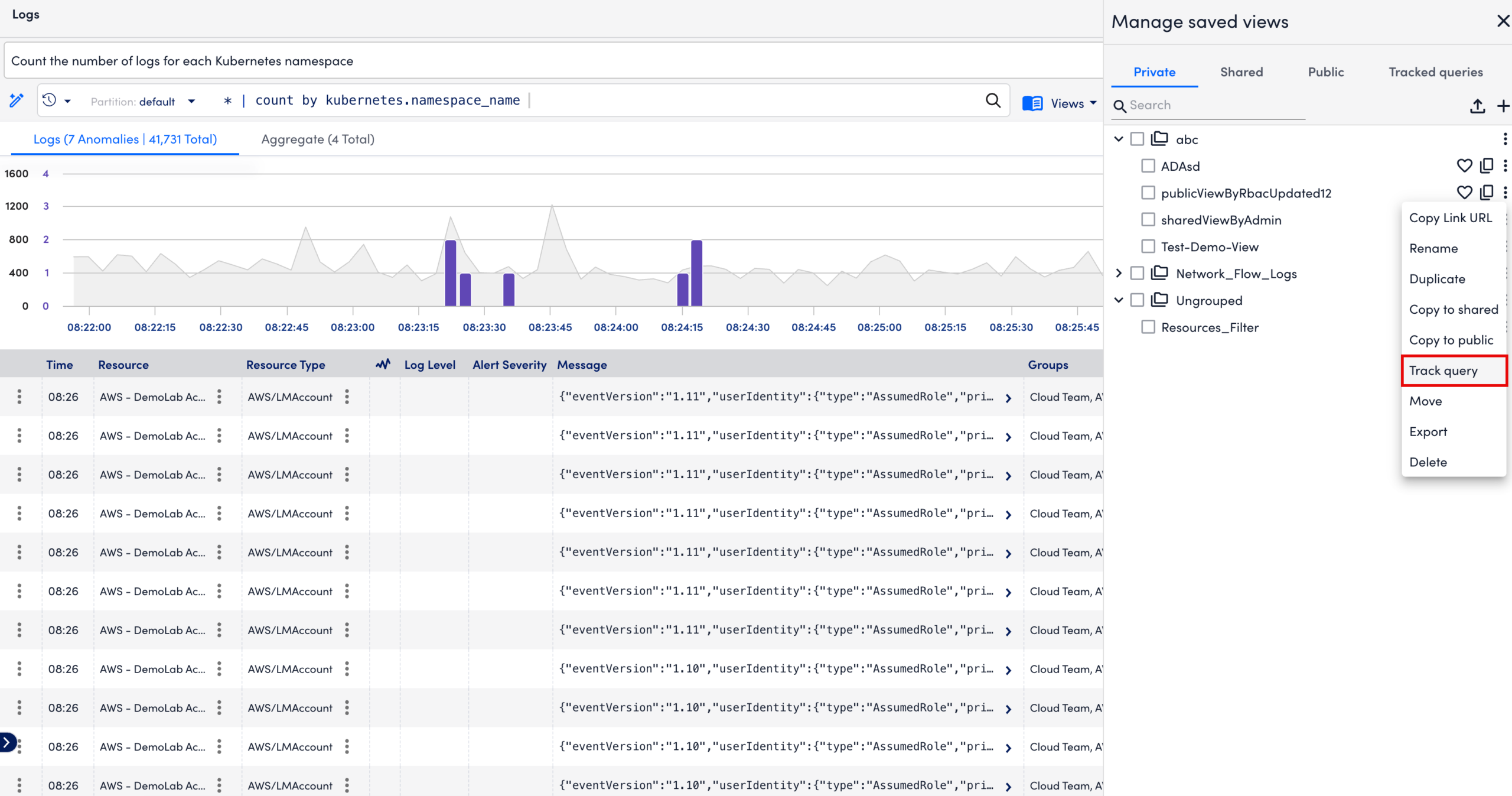This screenshot has height=796, width=1512.
Task: Click the anomaly bar near 08:23:30
Action: point(509,290)
